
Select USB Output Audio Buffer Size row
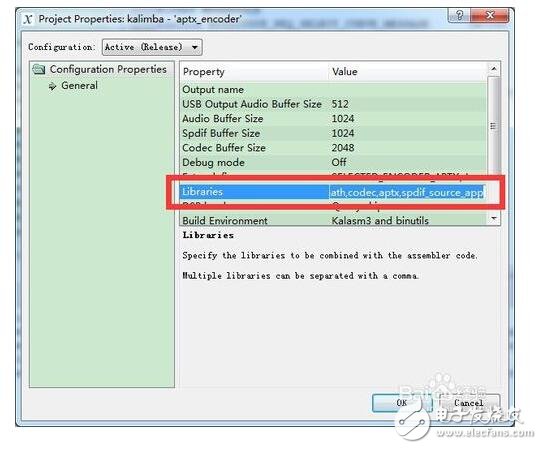[334, 104]
